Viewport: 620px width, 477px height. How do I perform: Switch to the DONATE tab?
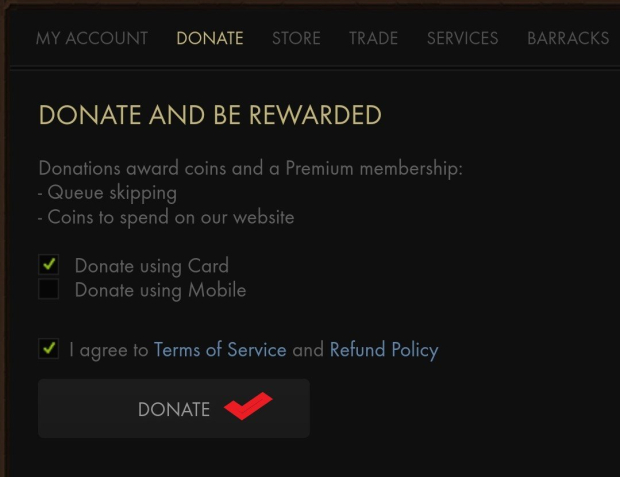(x=210, y=39)
